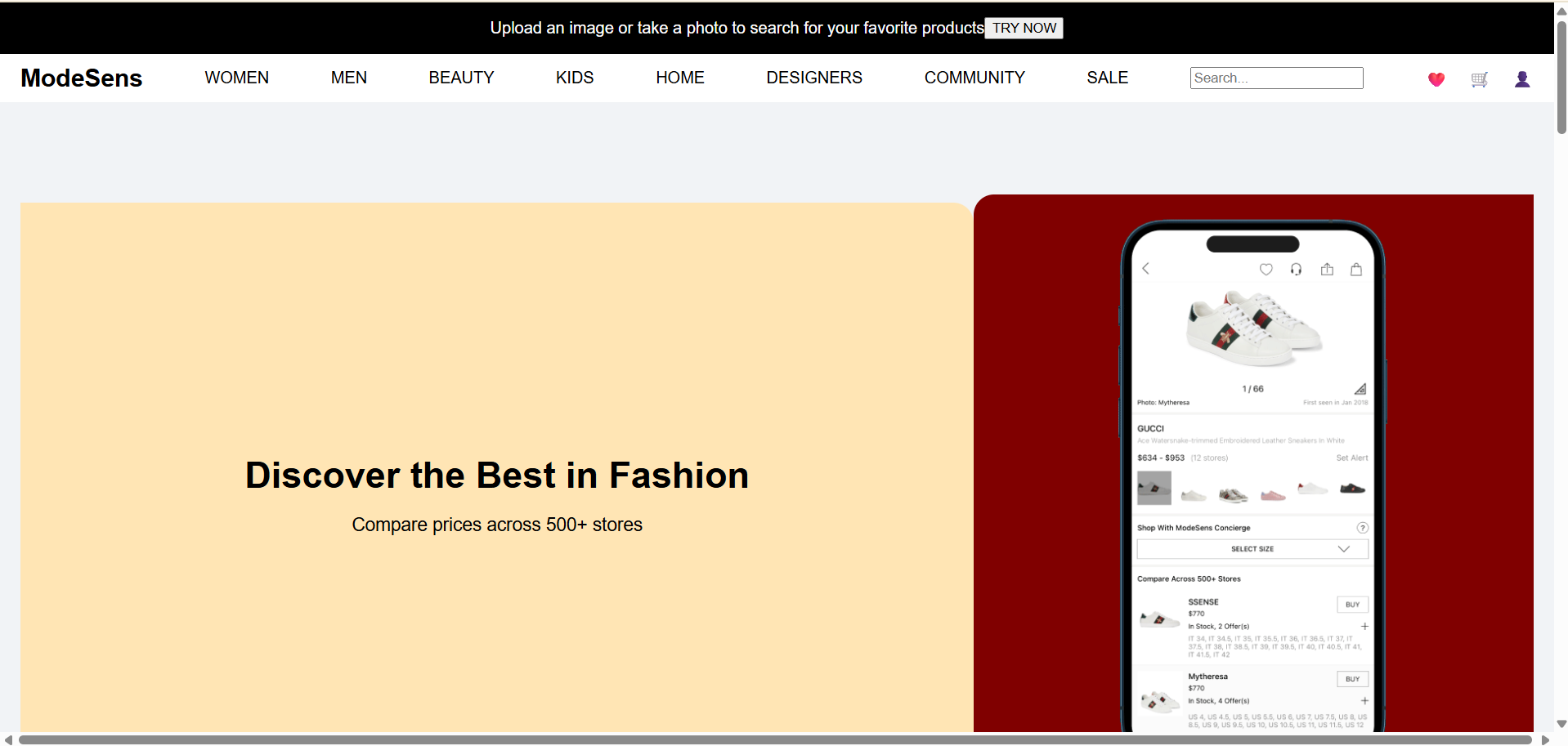Open the account profile icon
The width and height of the screenshot is (1568, 746).
[x=1523, y=78]
